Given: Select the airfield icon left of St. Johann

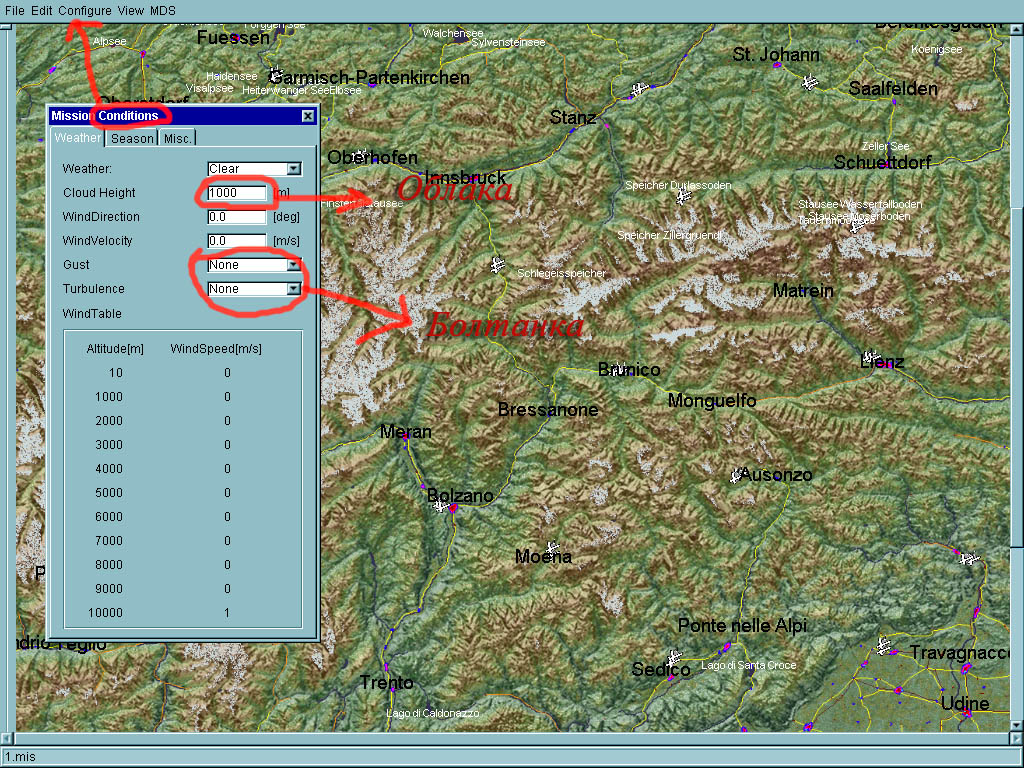Looking at the screenshot, I should pyautogui.click(x=641, y=88).
